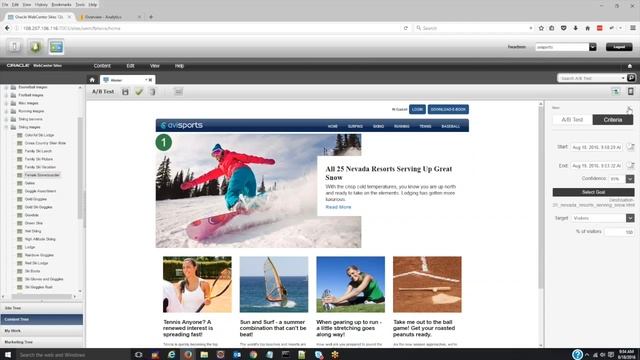Click BASEBALL in avisports navigation

tap(451, 126)
